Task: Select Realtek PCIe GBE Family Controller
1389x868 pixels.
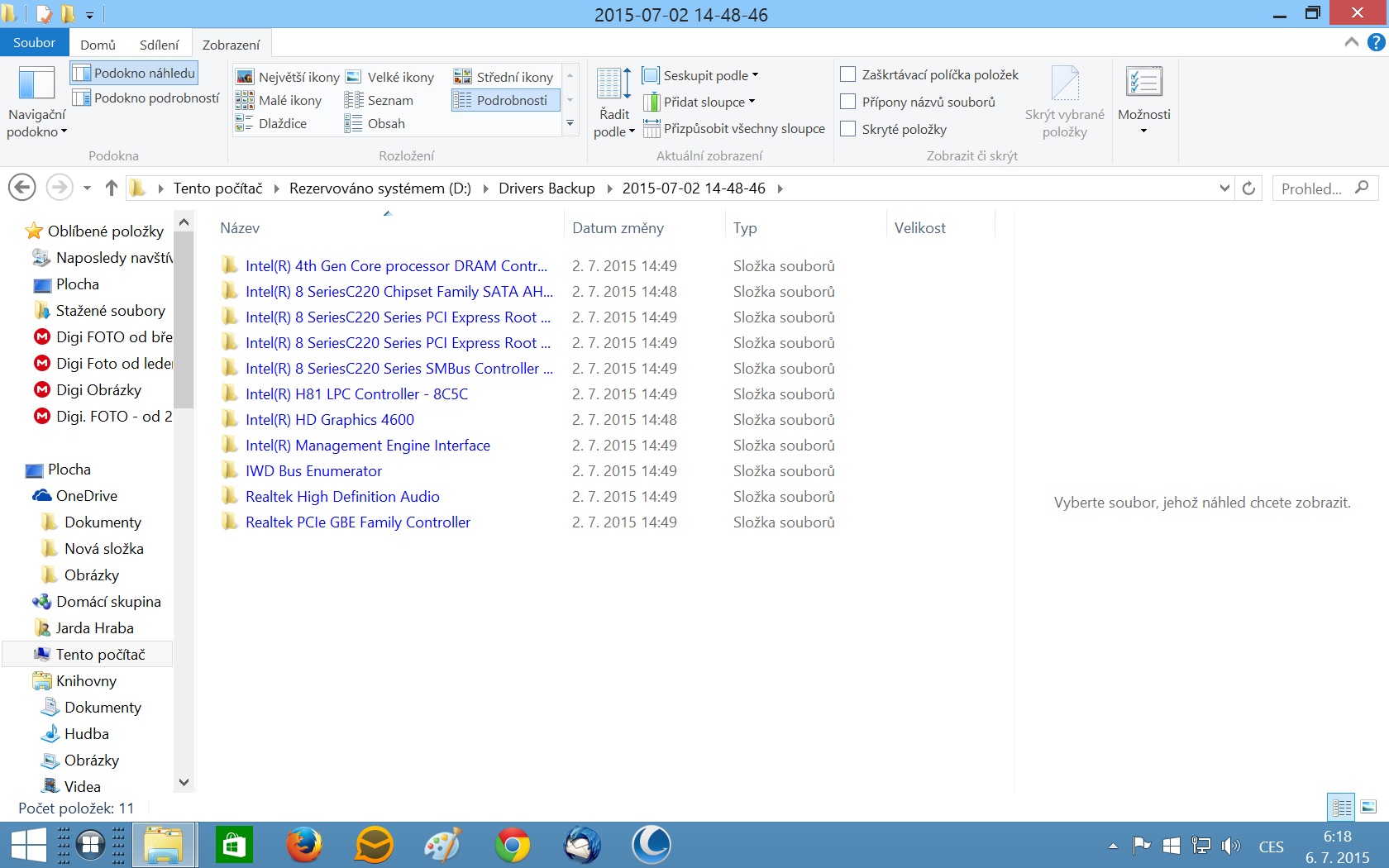Action: pos(358,522)
